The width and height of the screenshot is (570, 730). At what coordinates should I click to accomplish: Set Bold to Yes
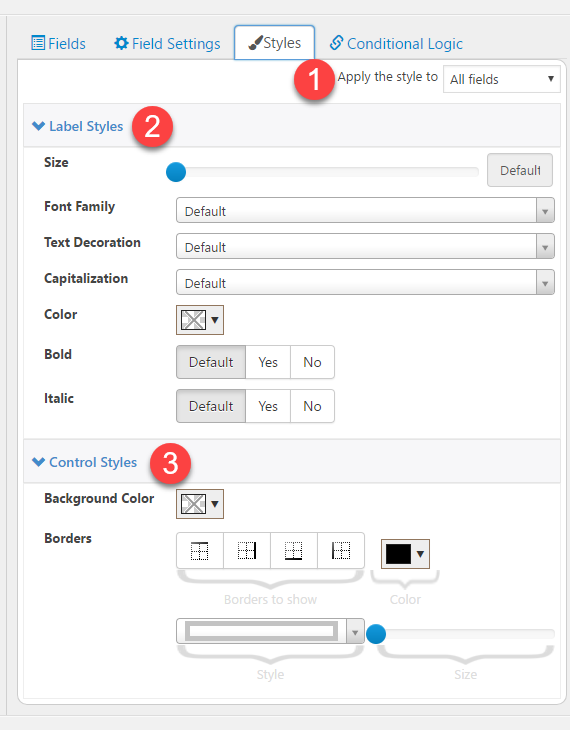[268, 362]
